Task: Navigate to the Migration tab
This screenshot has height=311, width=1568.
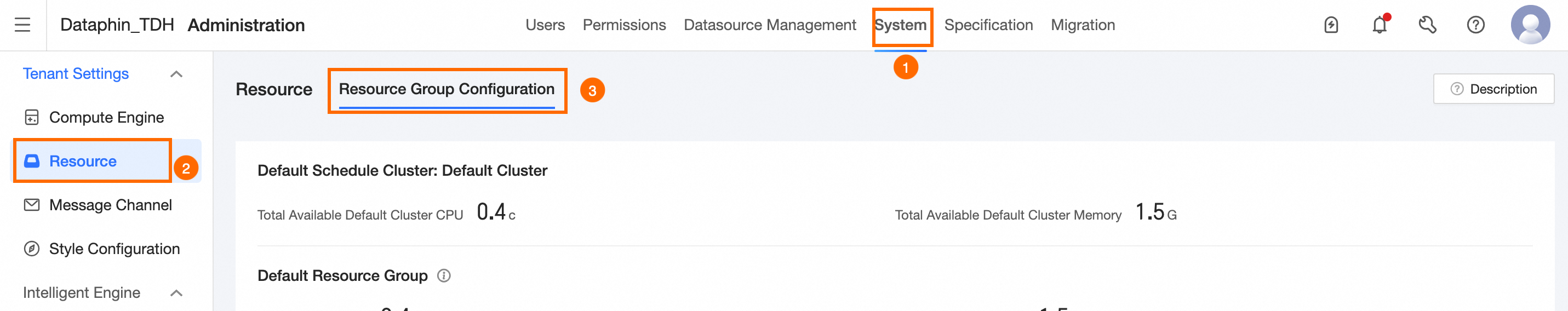Action: 1082,25
